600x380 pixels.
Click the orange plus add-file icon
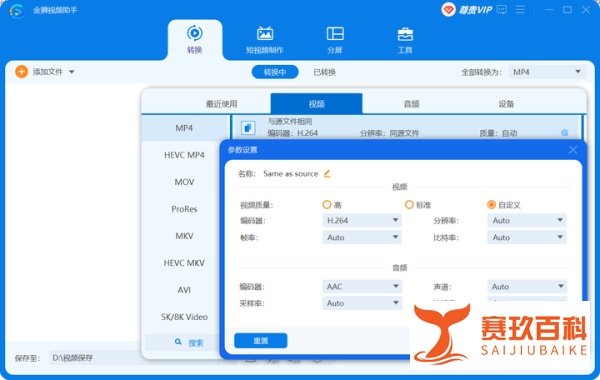tap(21, 72)
